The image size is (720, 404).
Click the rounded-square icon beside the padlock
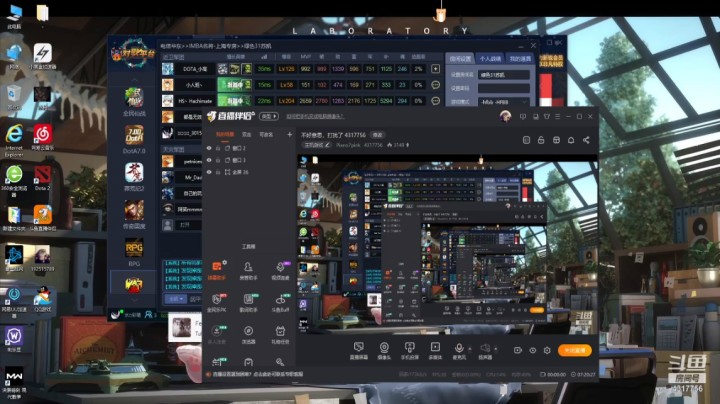coord(526,140)
